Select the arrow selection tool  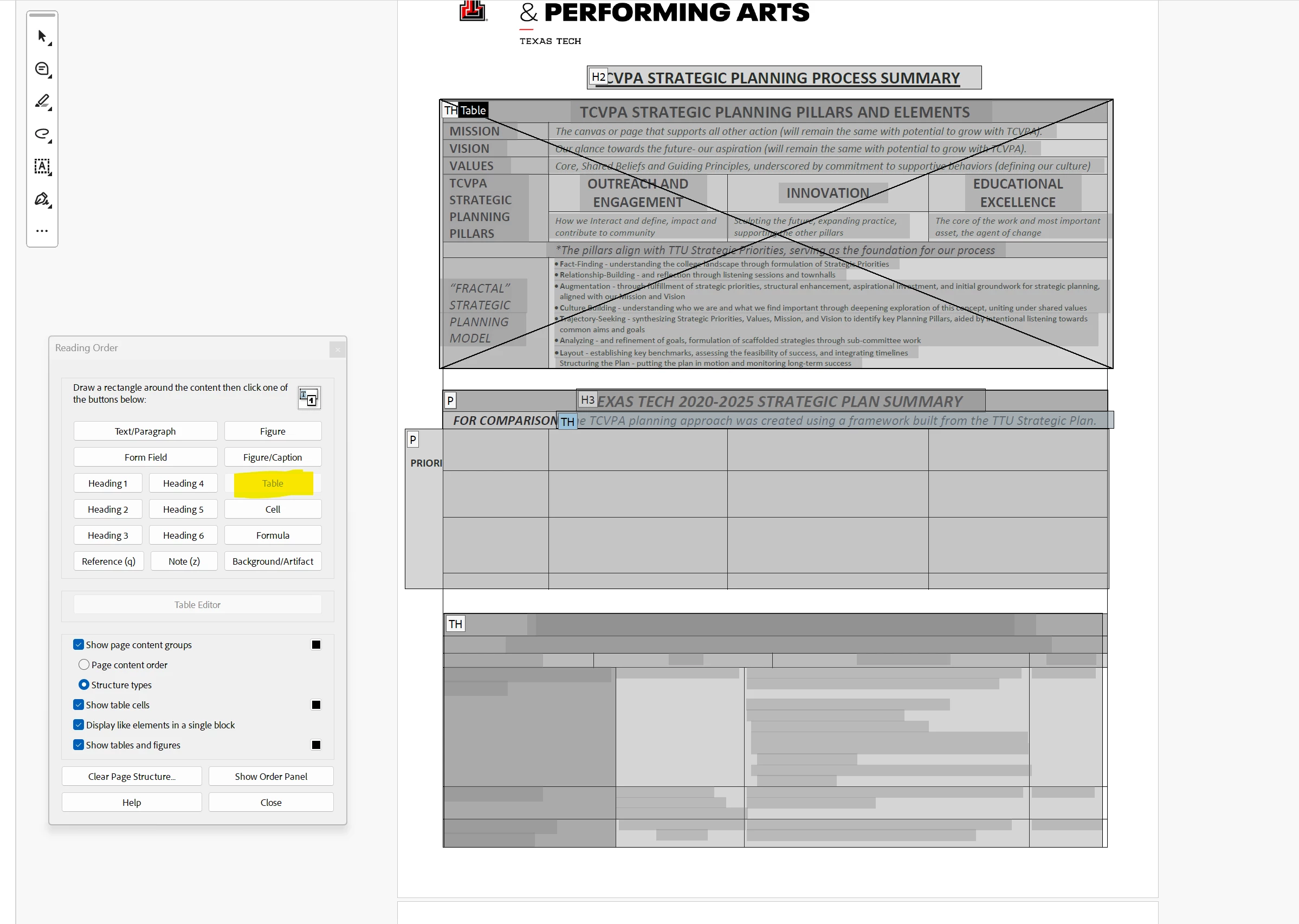pyautogui.click(x=42, y=36)
